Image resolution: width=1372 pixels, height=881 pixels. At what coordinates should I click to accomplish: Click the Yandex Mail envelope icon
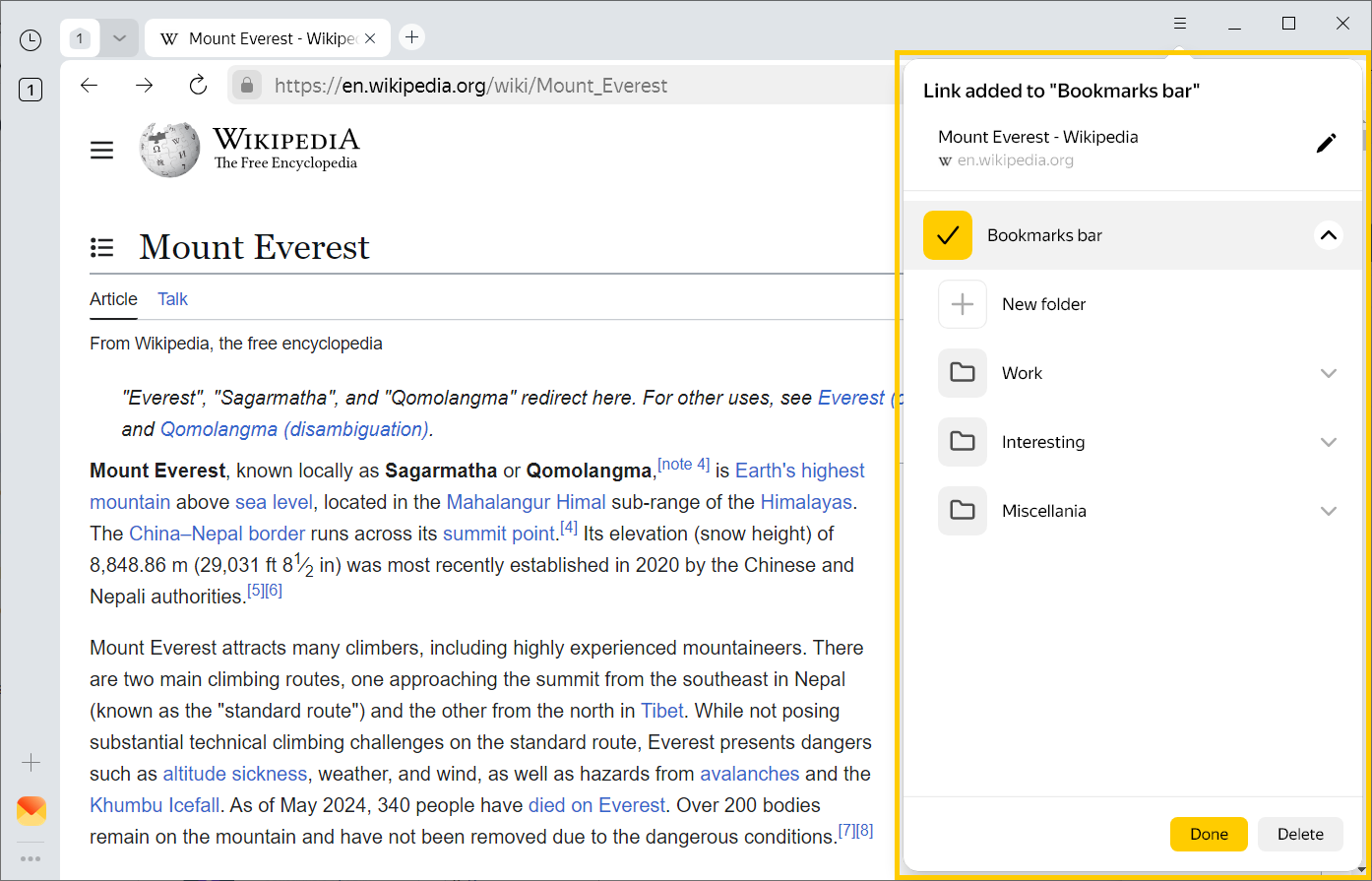tap(31, 811)
